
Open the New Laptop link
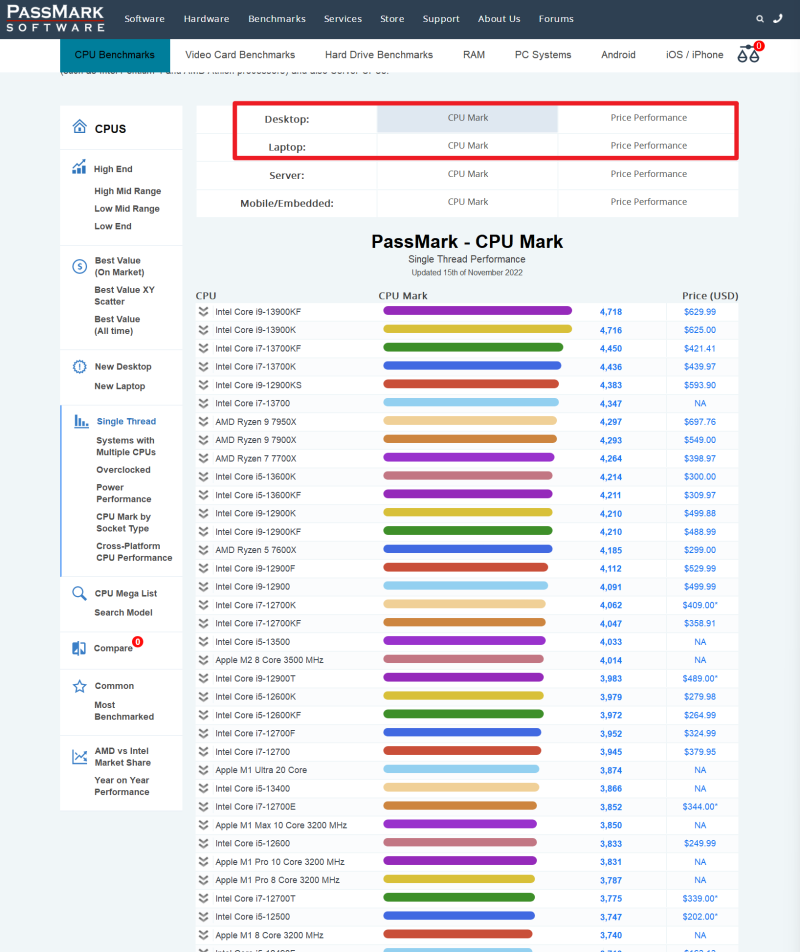(x=120, y=386)
